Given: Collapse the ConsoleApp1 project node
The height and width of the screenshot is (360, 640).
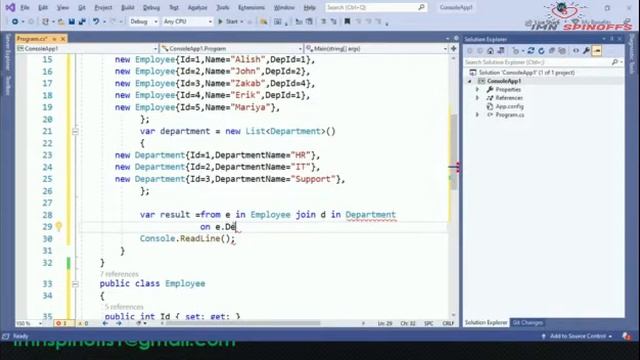Looking at the screenshot, I should point(470,81).
